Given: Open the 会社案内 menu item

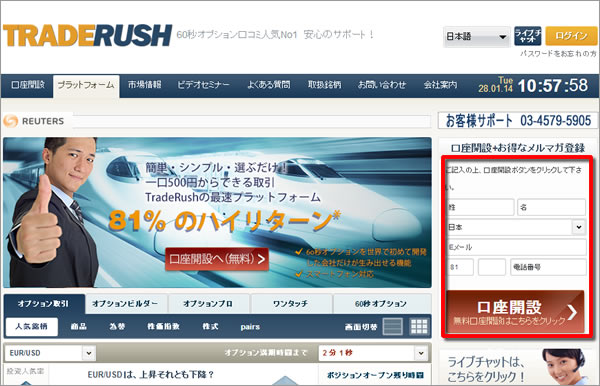Looking at the screenshot, I should pyautogui.click(x=440, y=85).
